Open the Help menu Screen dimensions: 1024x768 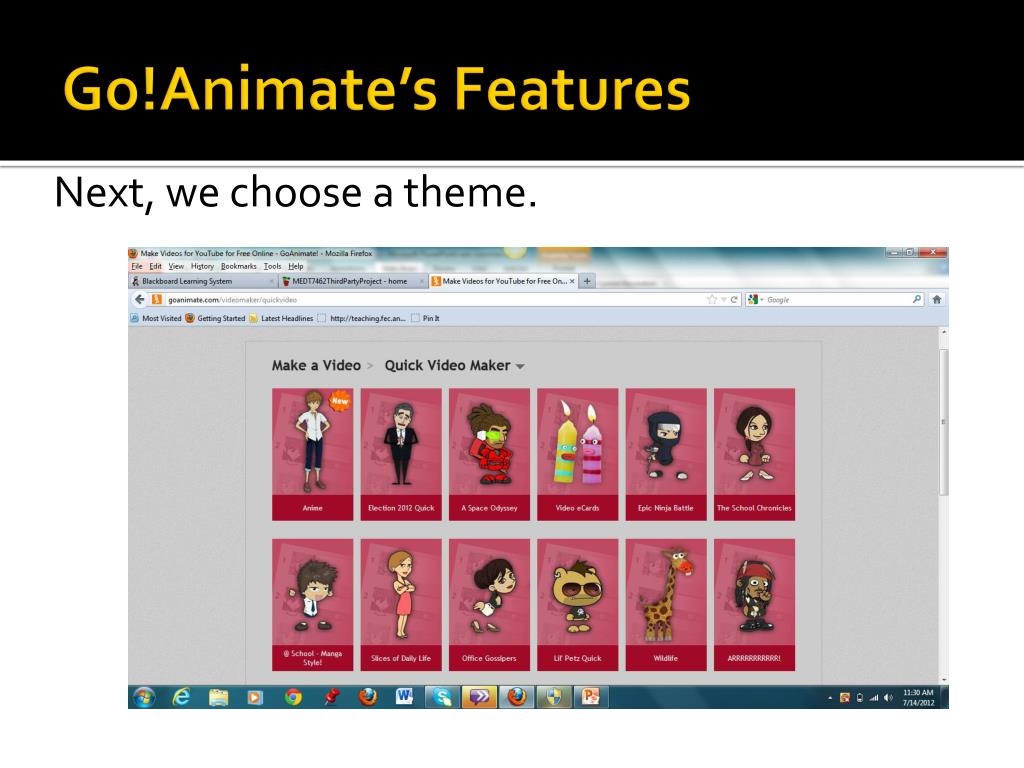point(295,266)
